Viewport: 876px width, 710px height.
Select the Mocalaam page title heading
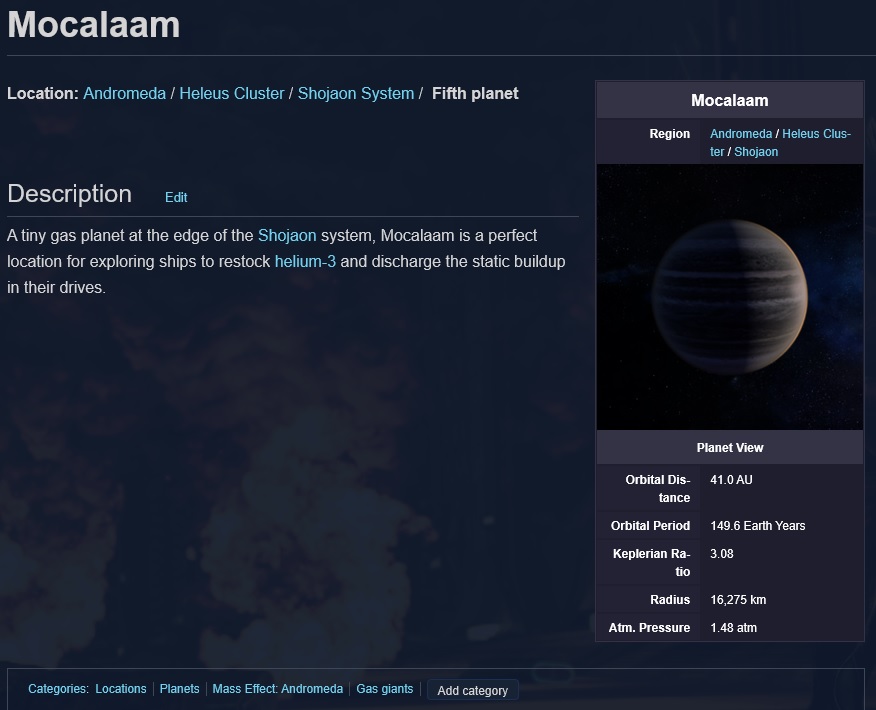(x=94, y=25)
